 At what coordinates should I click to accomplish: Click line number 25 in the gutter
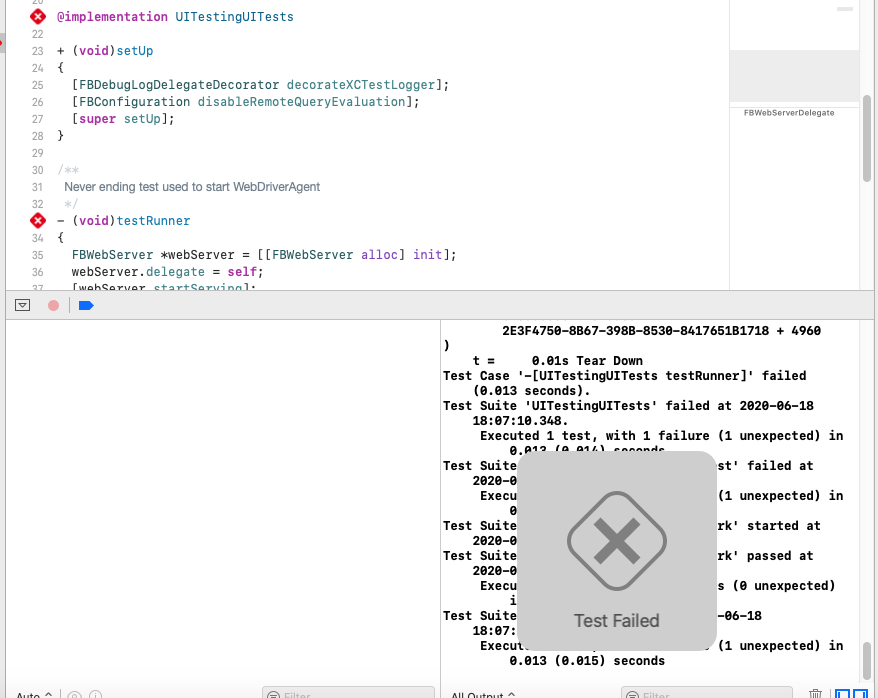point(38,85)
